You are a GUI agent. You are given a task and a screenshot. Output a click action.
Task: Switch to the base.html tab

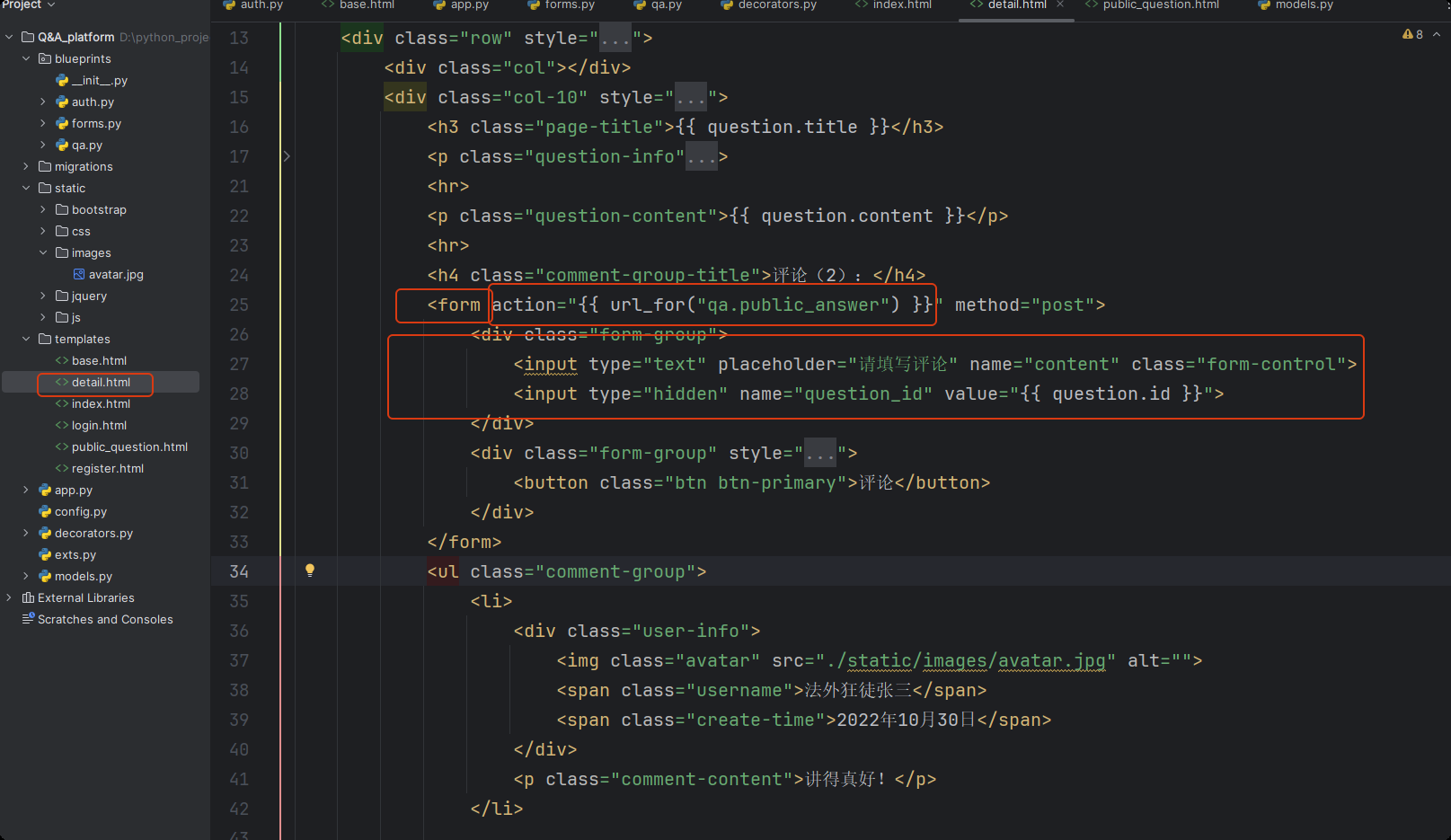pos(358,5)
